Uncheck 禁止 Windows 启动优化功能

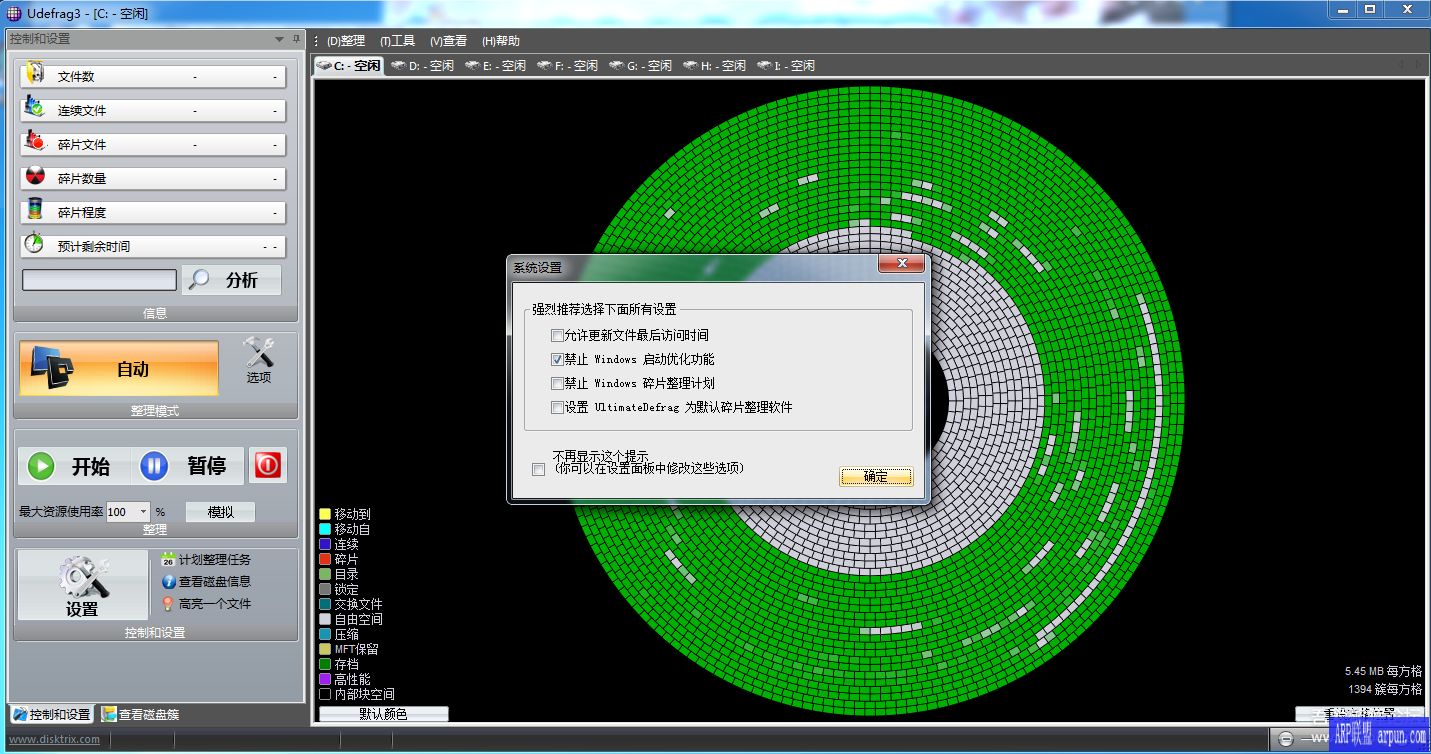[558, 359]
